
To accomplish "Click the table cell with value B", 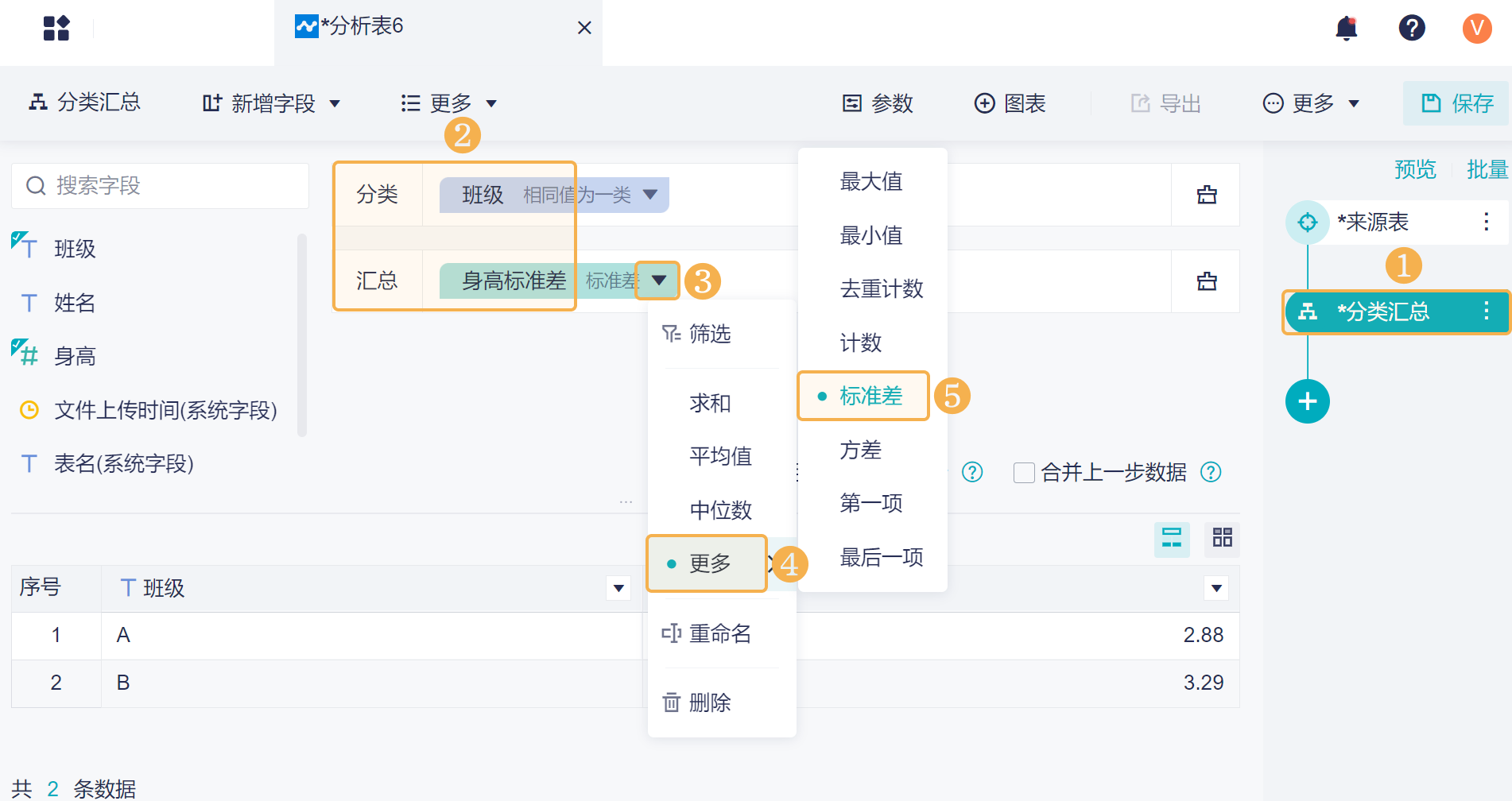I will pyautogui.click(x=371, y=683).
